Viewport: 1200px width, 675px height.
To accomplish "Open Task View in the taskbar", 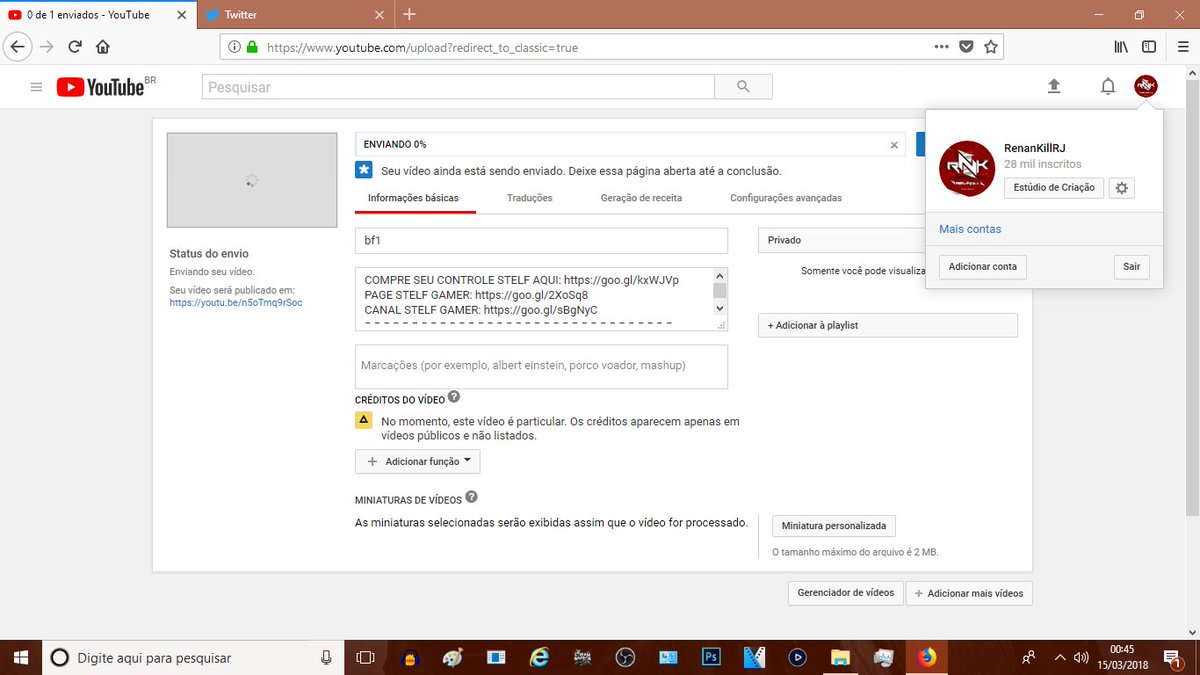I will (365, 657).
